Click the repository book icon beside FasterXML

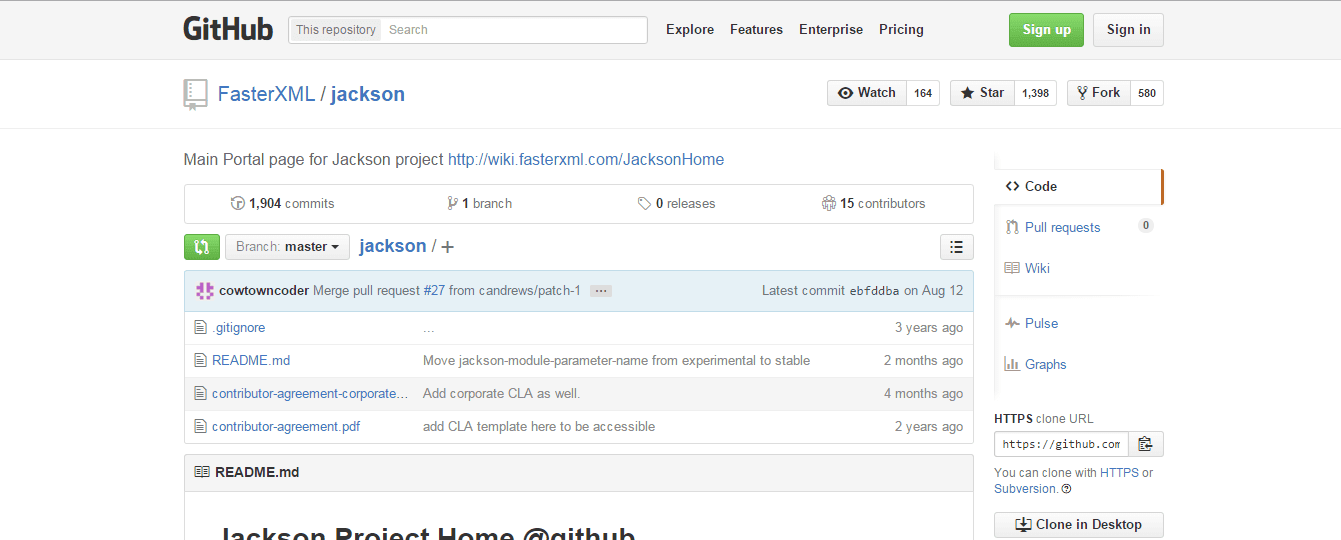point(196,94)
